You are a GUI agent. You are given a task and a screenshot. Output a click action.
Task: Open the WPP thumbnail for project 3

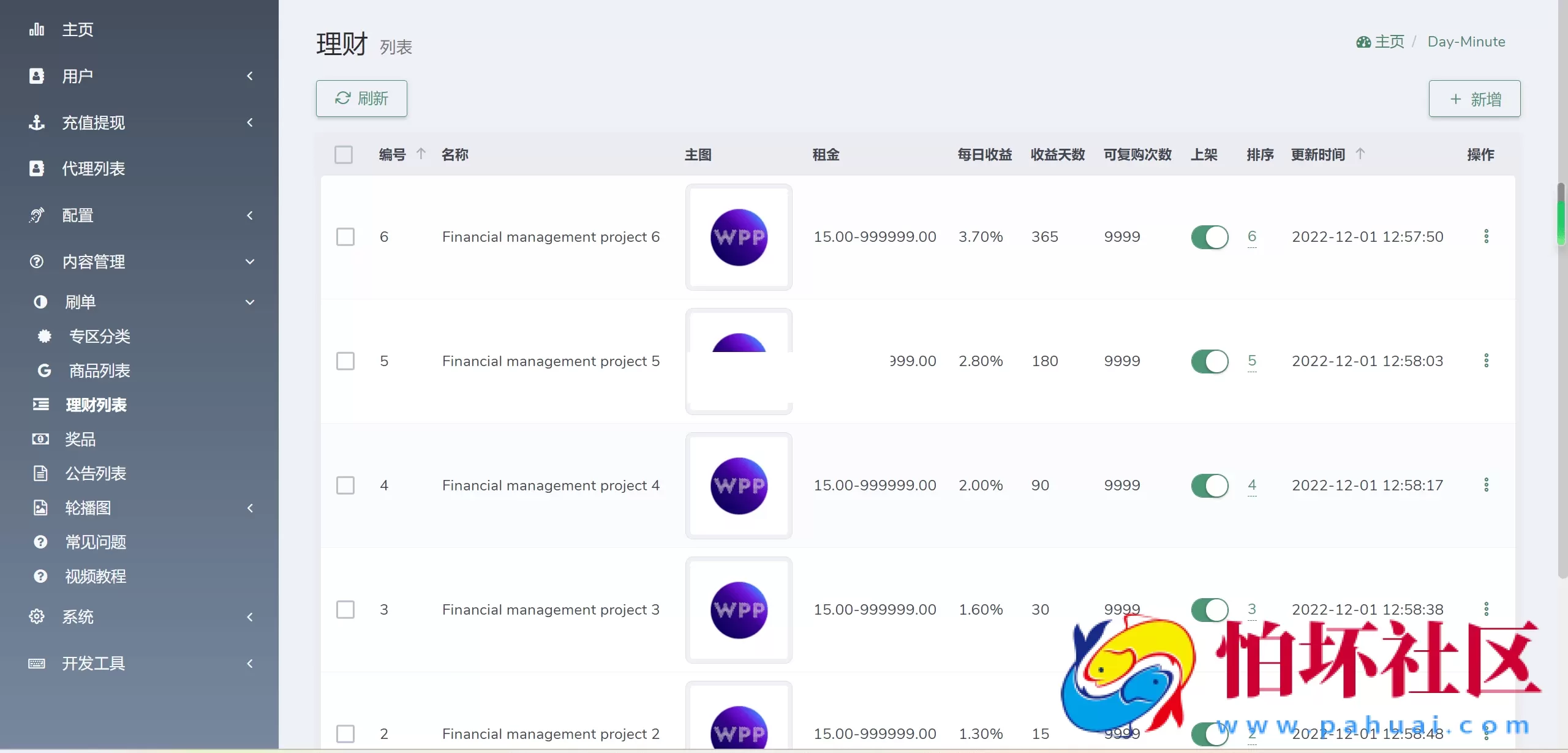click(739, 610)
